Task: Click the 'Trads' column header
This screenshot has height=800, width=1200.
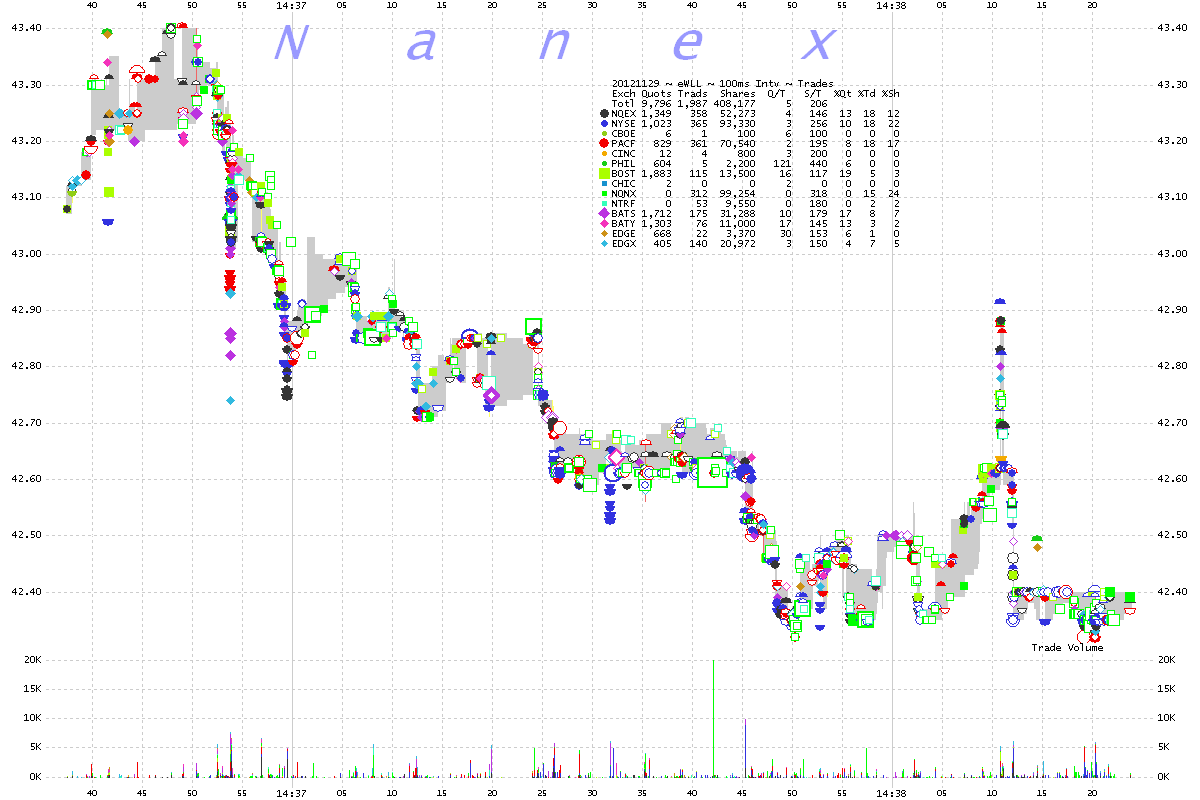Action: (692, 94)
